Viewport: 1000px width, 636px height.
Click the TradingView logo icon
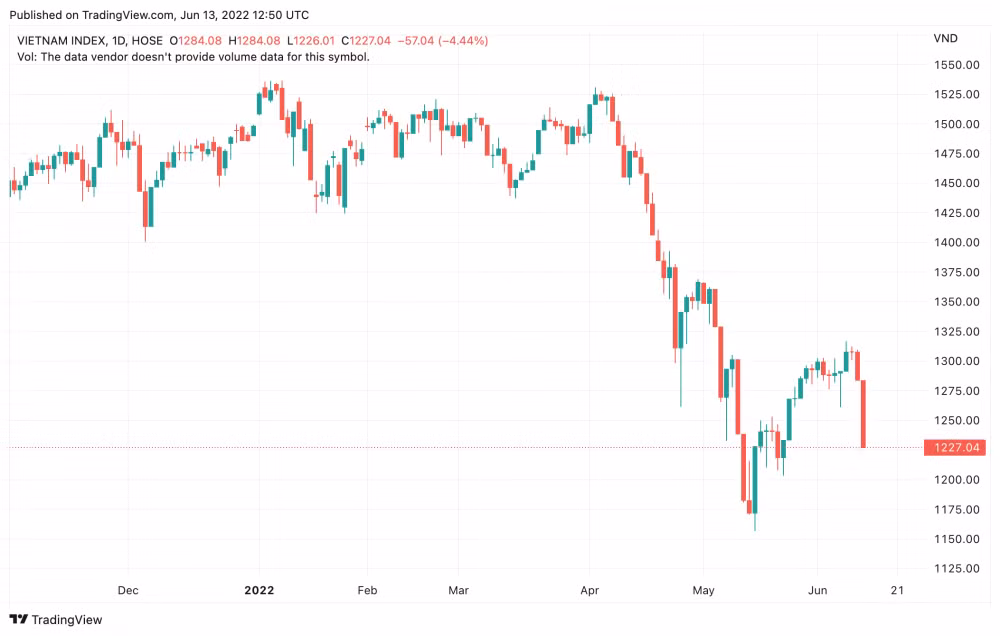18,619
